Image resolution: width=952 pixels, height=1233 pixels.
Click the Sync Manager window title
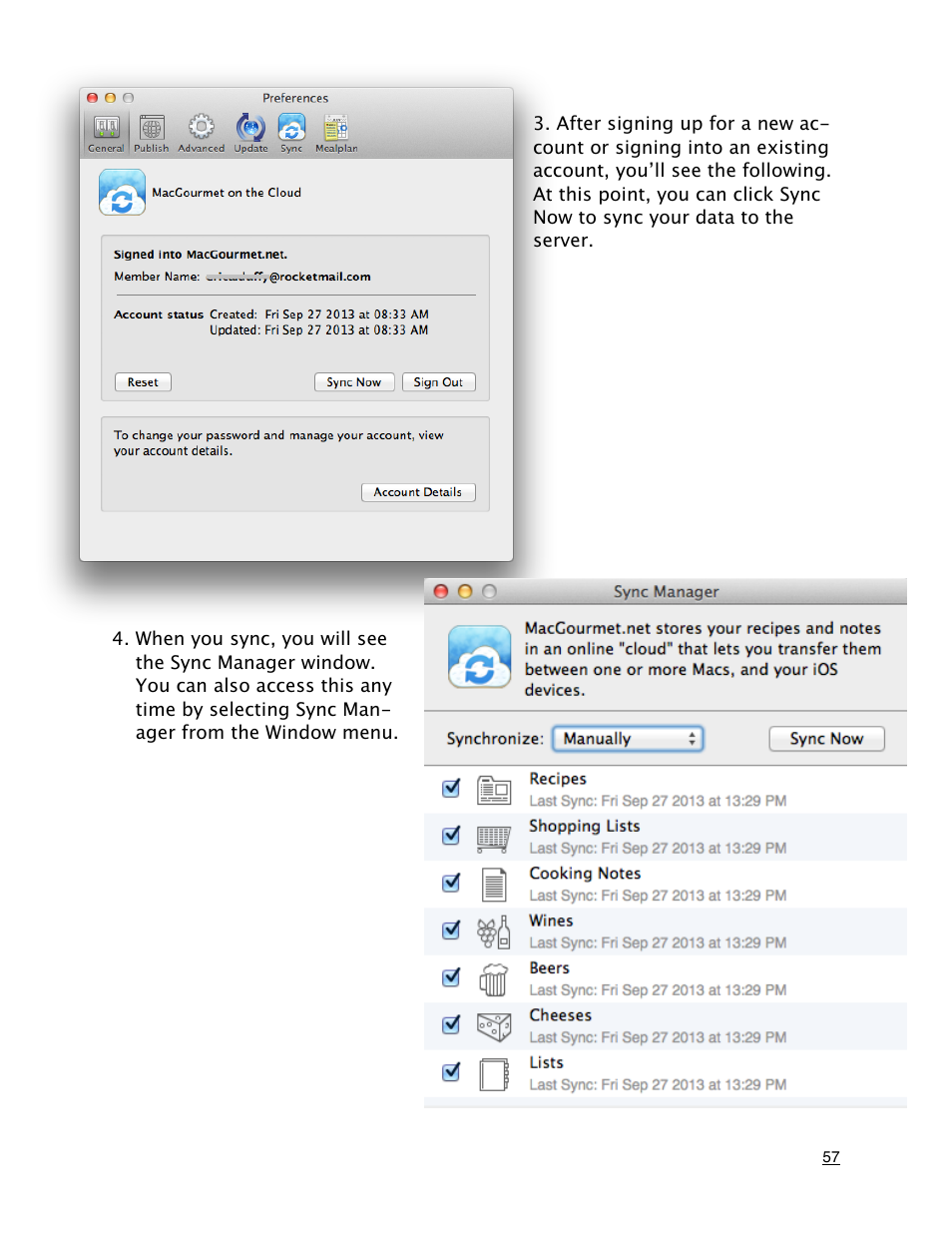click(x=666, y=591)
